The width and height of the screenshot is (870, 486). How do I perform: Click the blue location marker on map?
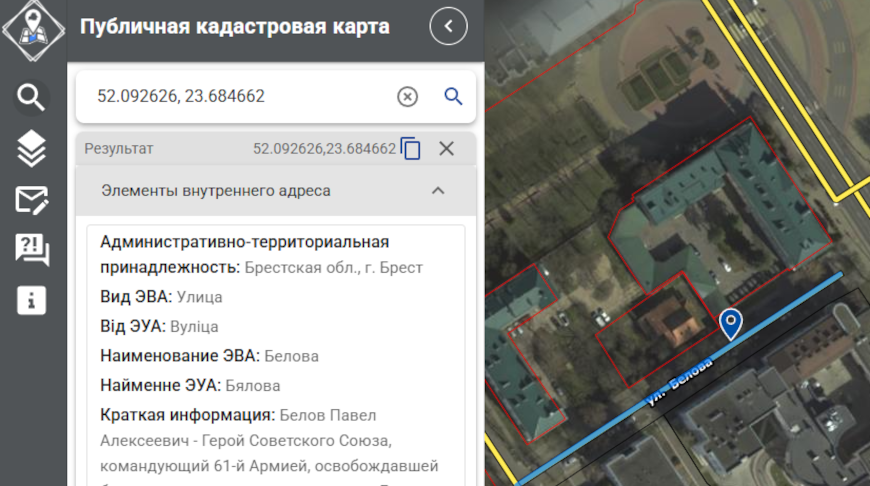pyautogui.click(x=731, y=323)
